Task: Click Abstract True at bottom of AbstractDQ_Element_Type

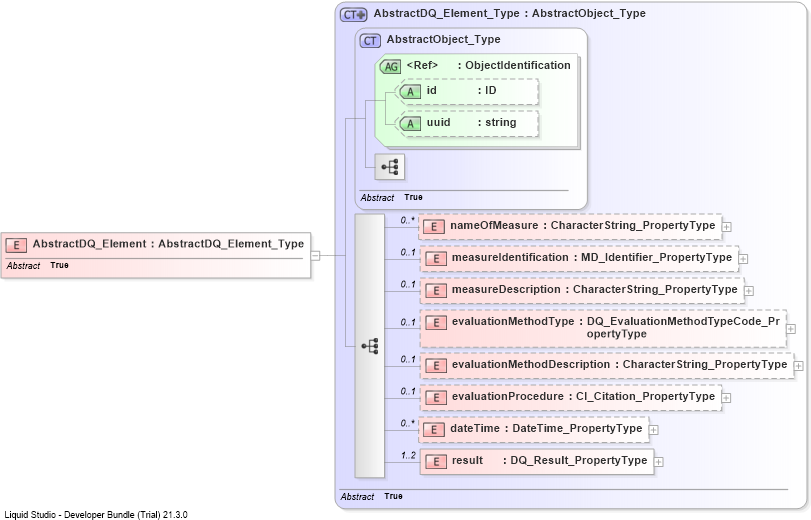Action: click(x=371, y=496)
